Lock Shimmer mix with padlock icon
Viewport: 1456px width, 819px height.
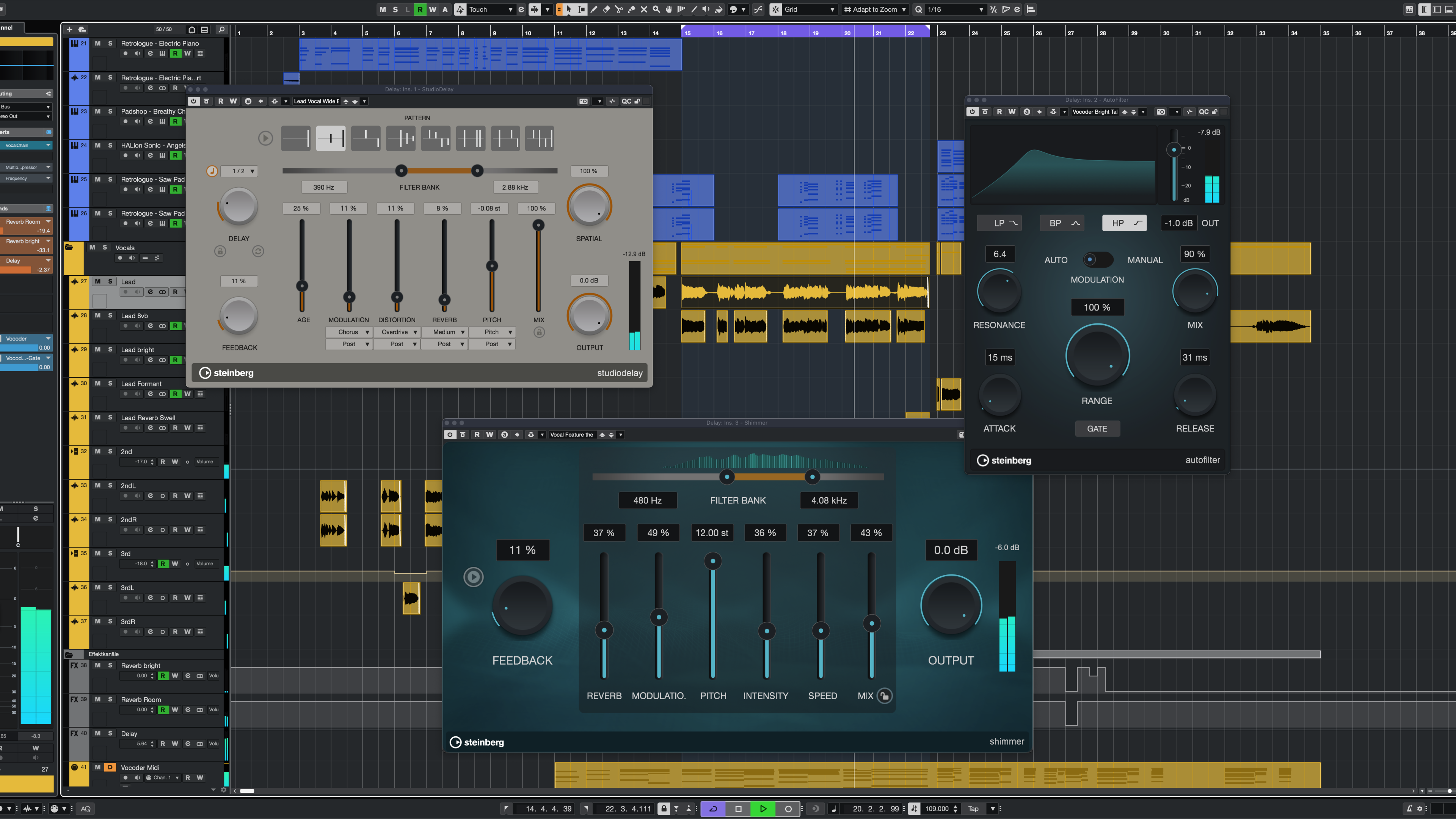tap(885, 696)
